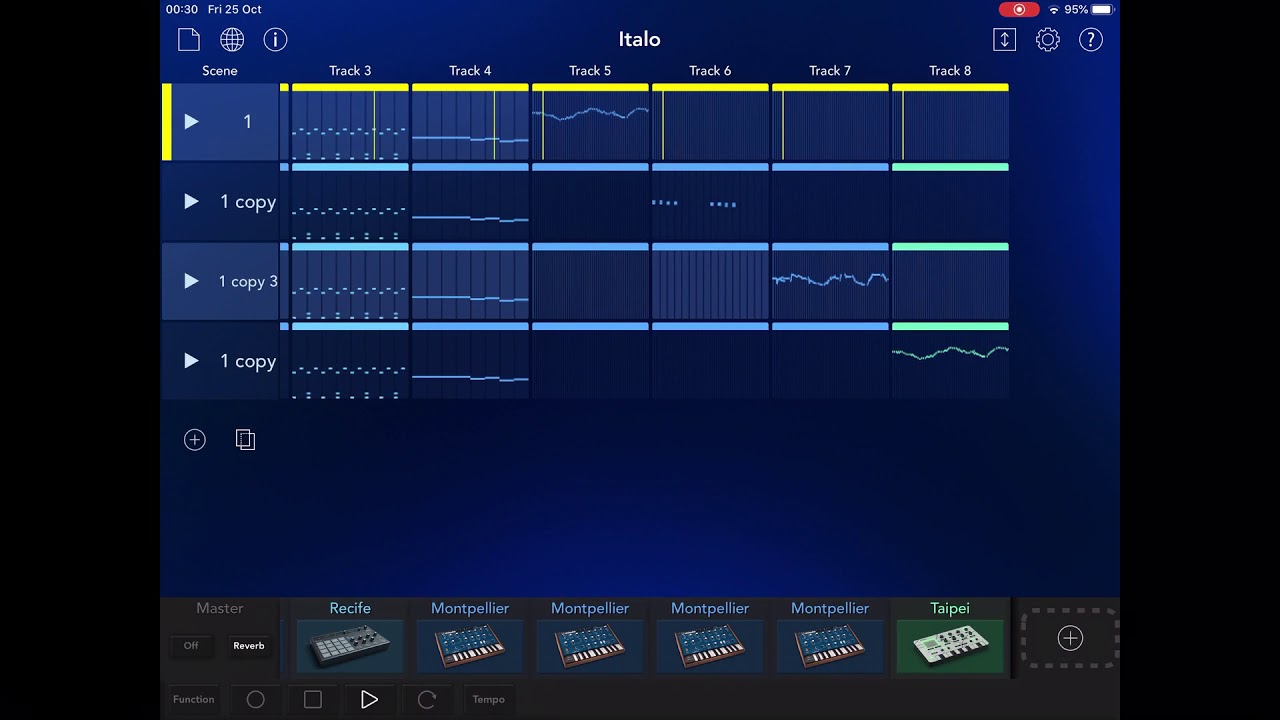Image resolution: width=1280 pixels, height=720 pixels.
Task: Add a new scene with plus icon
Action: point(194,440)
